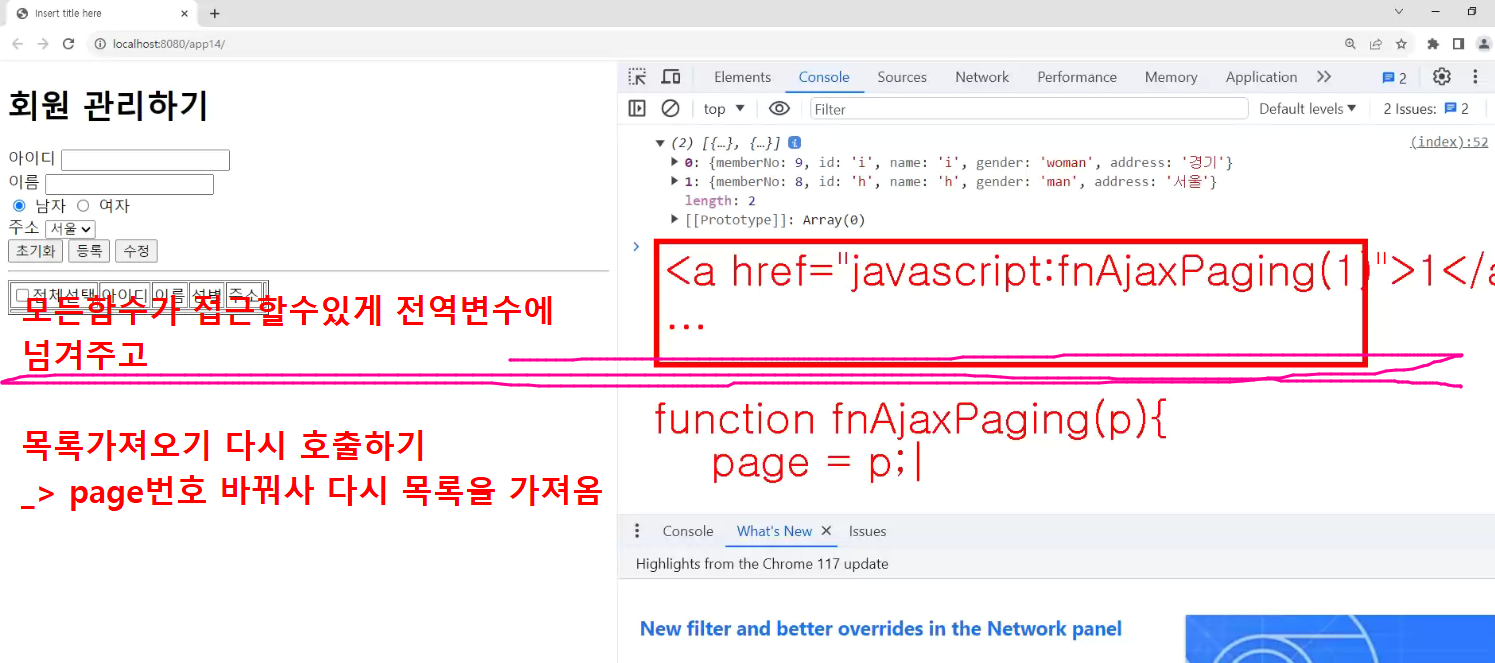This screenshot has width=1495, height=663.
Task: Open the 주소 dropdown showing 서울
Action: point(70,229)
